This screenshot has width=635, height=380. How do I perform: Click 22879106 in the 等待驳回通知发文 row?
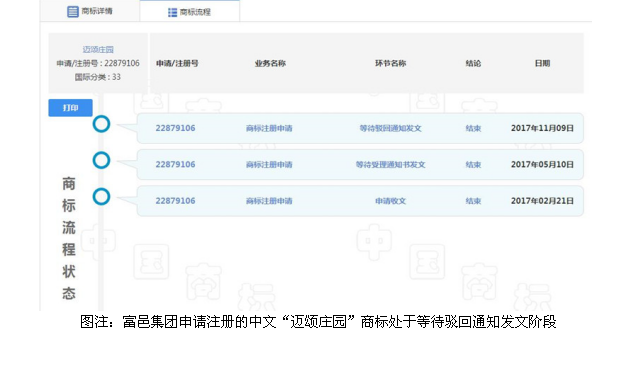[x=175, y=128]
